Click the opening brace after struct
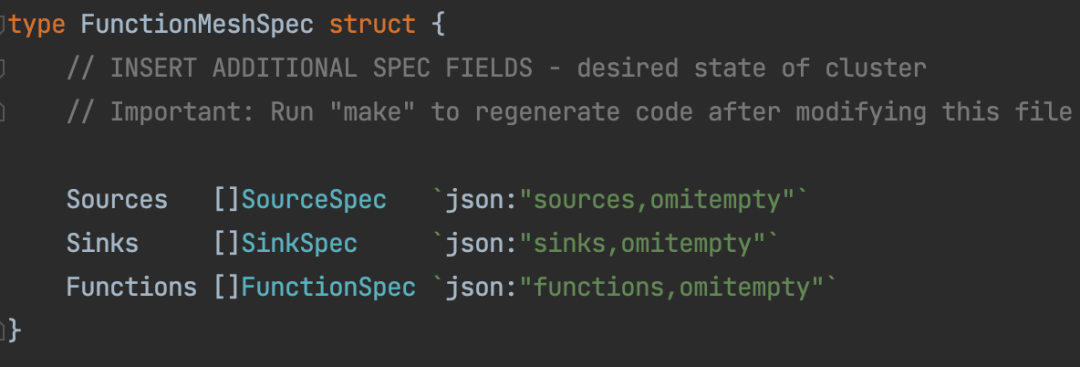The width and height of the screenshot is (1080, 367). [x=437, y=25]
